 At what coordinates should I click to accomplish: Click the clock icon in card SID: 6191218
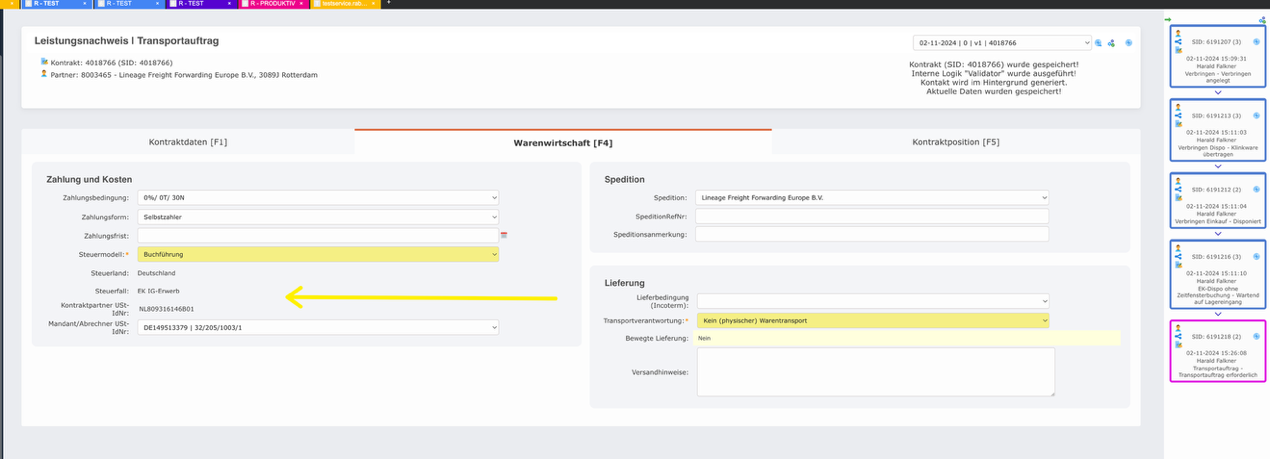click(x=1256, y=338)
